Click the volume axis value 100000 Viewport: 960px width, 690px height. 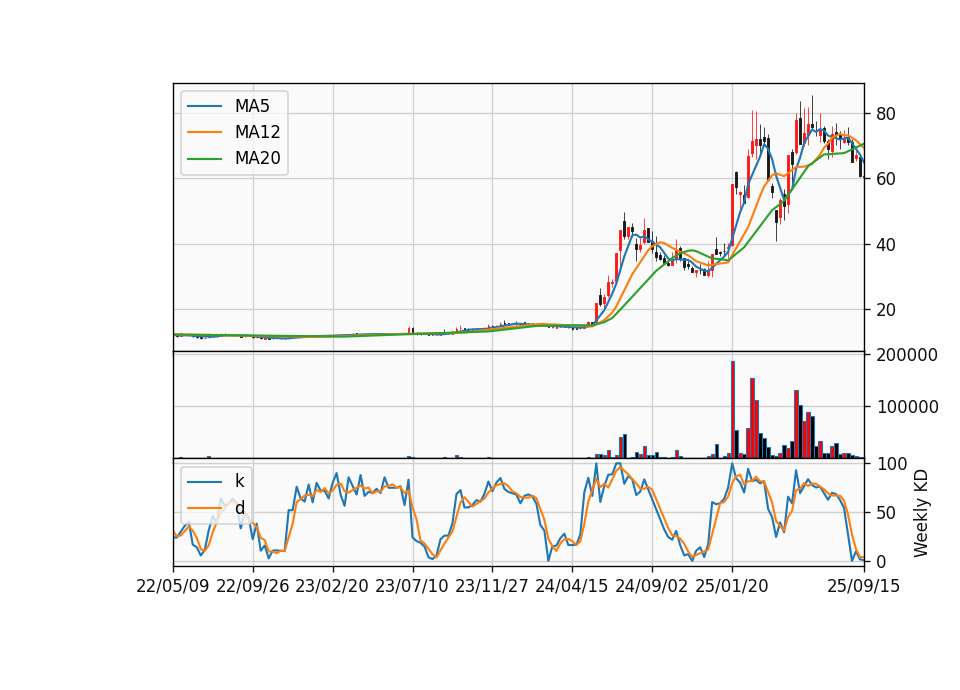[907, 407]
